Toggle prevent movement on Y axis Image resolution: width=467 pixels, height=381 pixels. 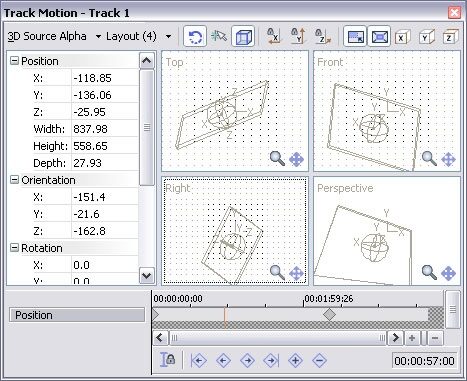(298, 36)
